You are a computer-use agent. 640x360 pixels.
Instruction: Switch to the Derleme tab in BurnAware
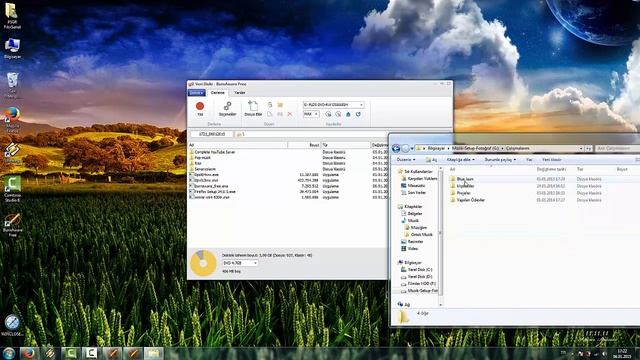pyautogui.click(x=218, y=93)
